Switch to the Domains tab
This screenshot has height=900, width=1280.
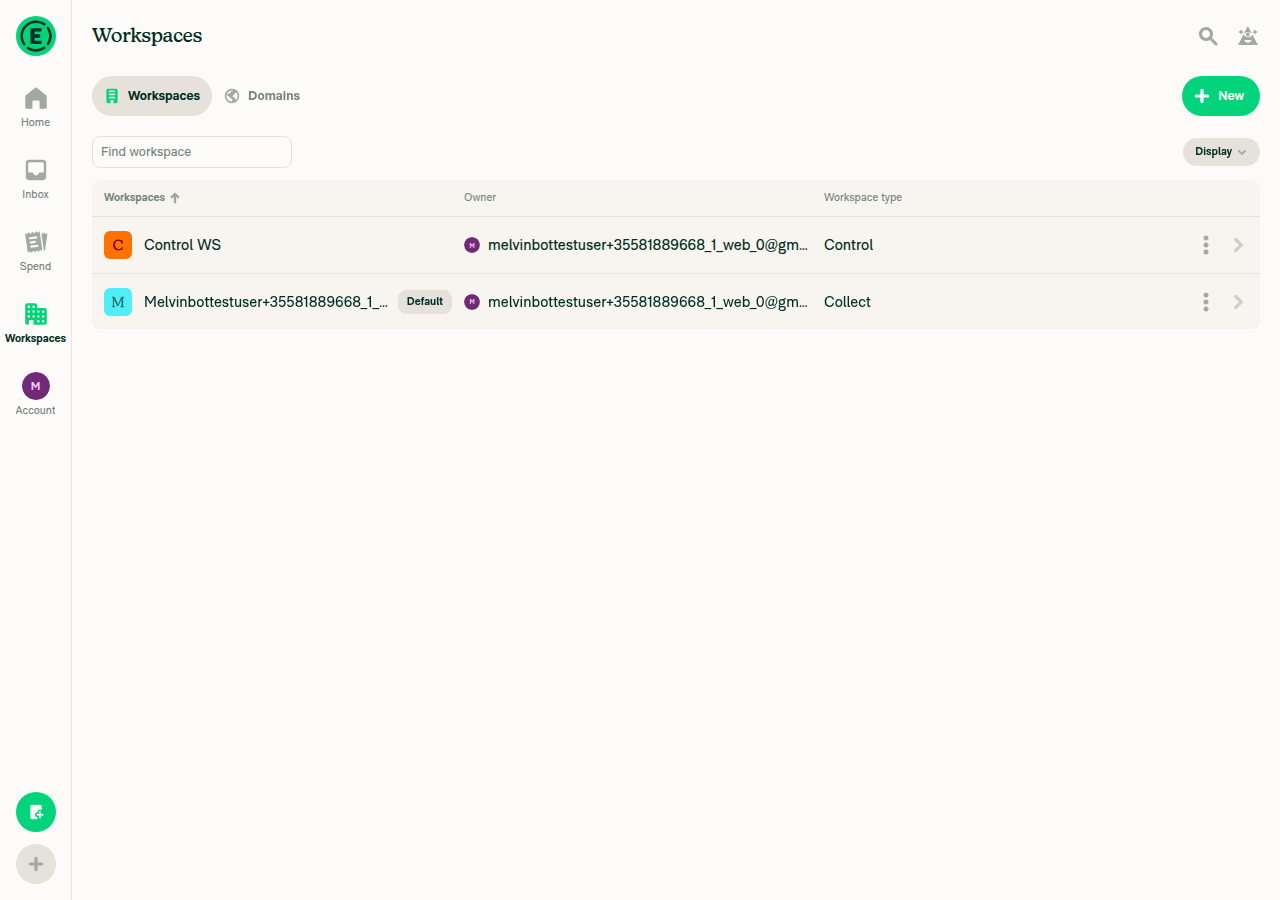click(262, 96)
